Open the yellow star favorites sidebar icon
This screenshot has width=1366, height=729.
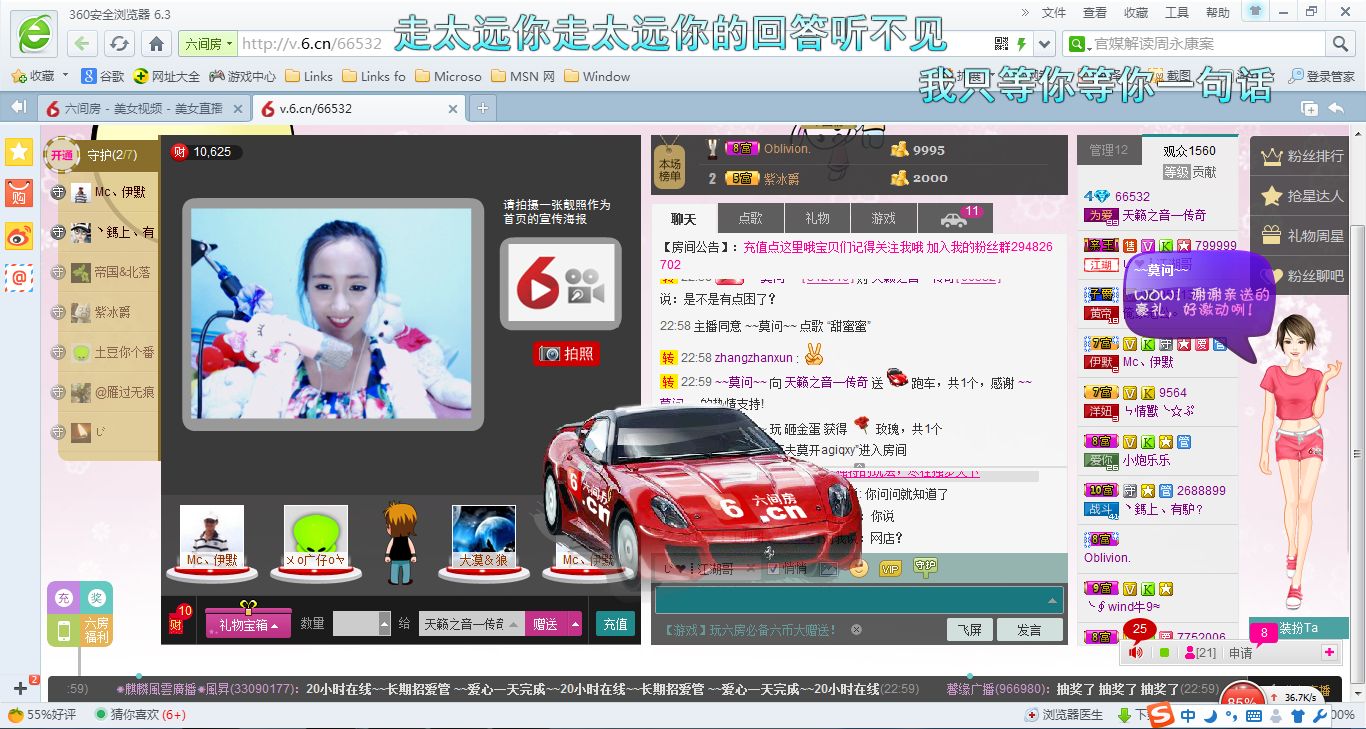(x=19, y=152)
